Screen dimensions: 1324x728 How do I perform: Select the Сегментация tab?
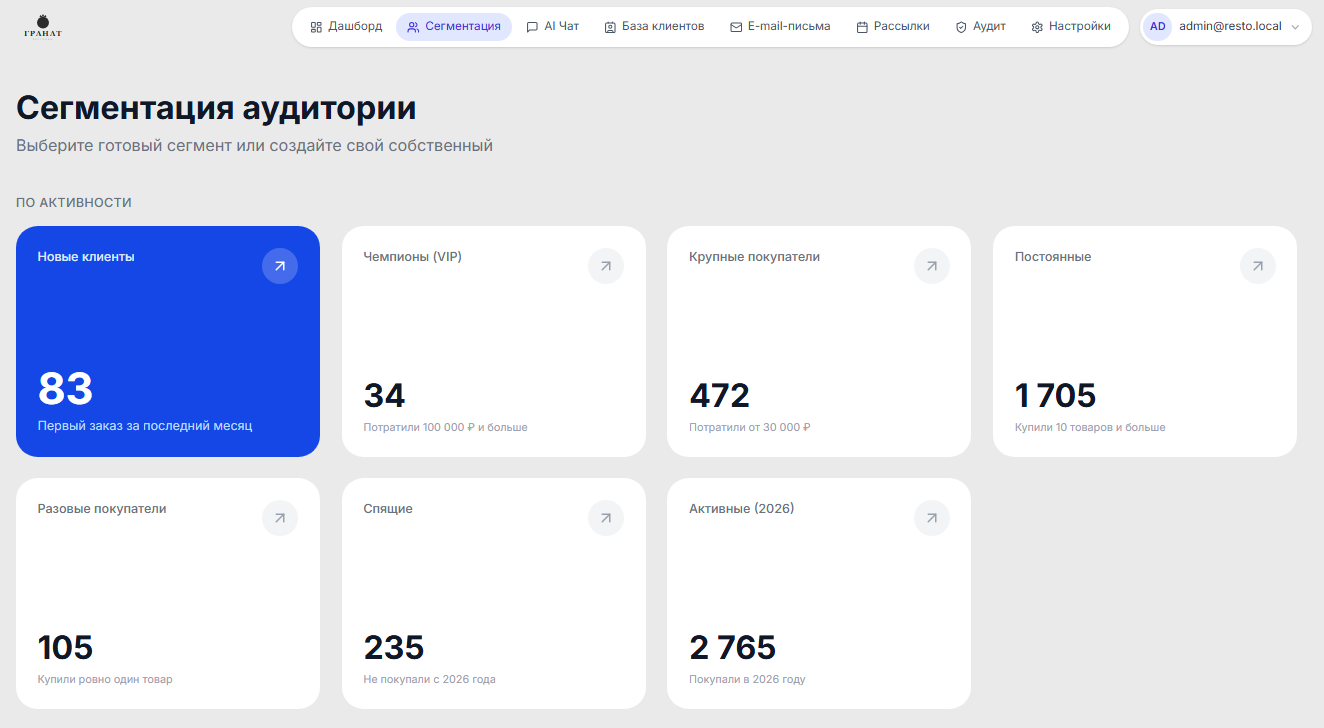click(x=454, y=27)
